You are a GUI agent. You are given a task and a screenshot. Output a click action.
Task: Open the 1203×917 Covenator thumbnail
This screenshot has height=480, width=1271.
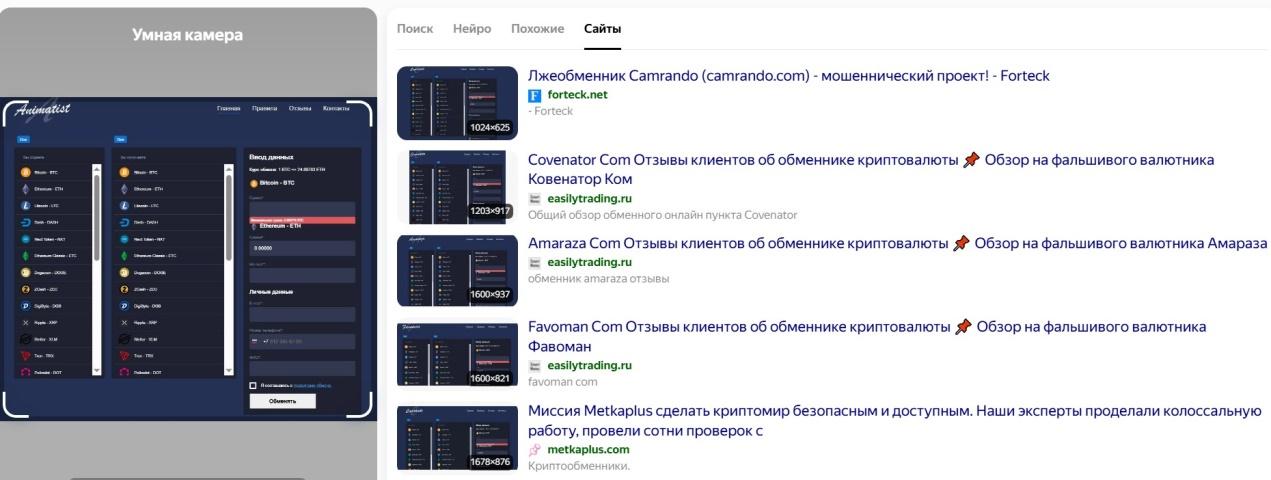[457, 187]
